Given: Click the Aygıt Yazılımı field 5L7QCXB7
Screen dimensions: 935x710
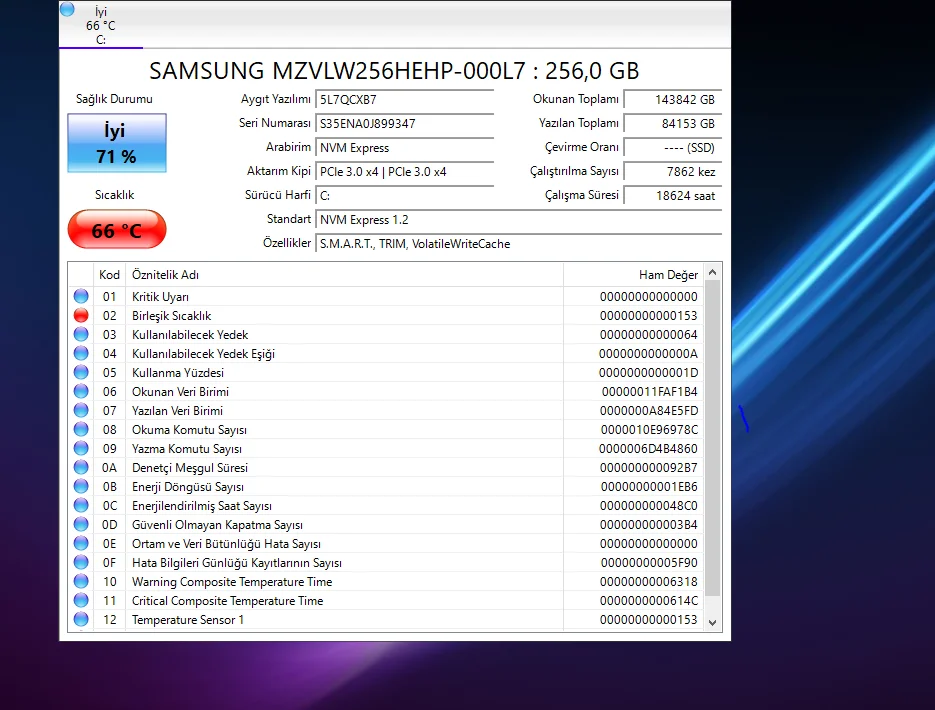Looking at the screenshot, I should 404,100.
